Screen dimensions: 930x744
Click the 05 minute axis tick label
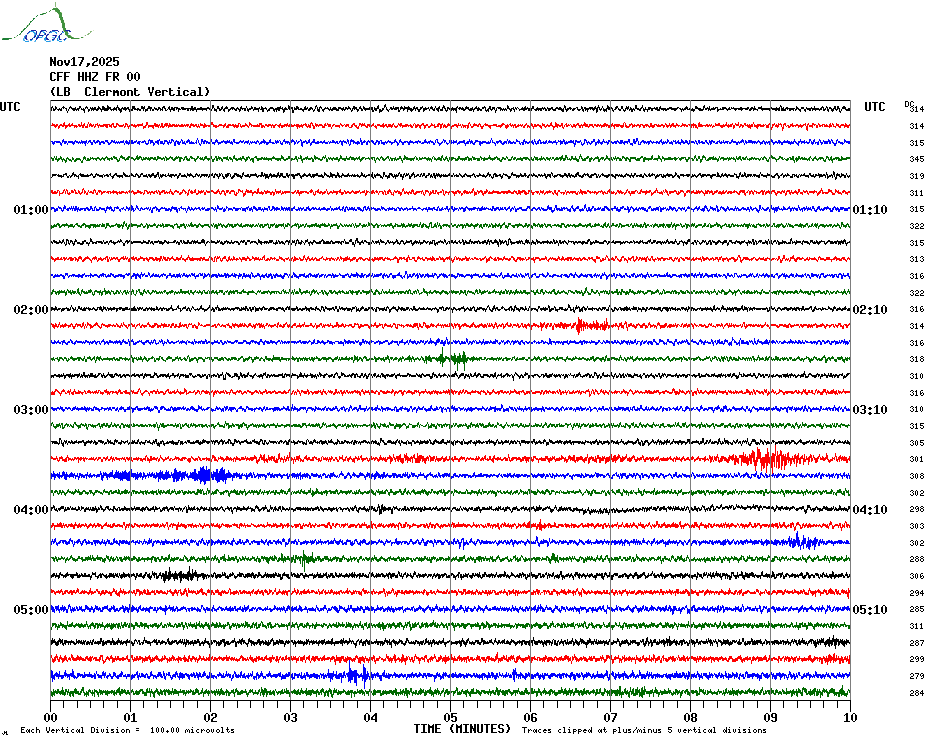(451, 718)
